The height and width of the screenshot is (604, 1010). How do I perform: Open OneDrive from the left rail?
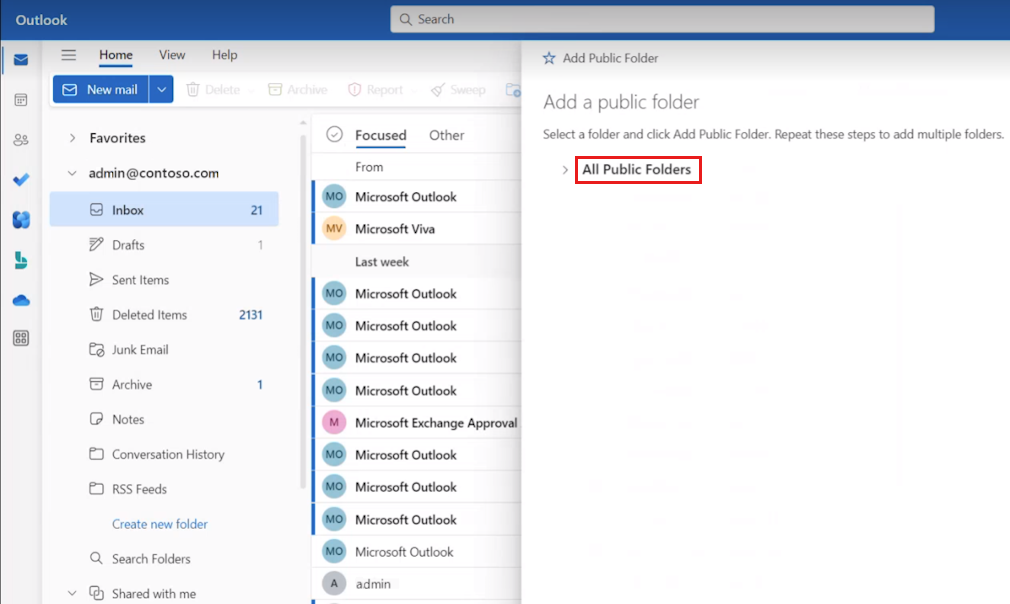[20, 299]
